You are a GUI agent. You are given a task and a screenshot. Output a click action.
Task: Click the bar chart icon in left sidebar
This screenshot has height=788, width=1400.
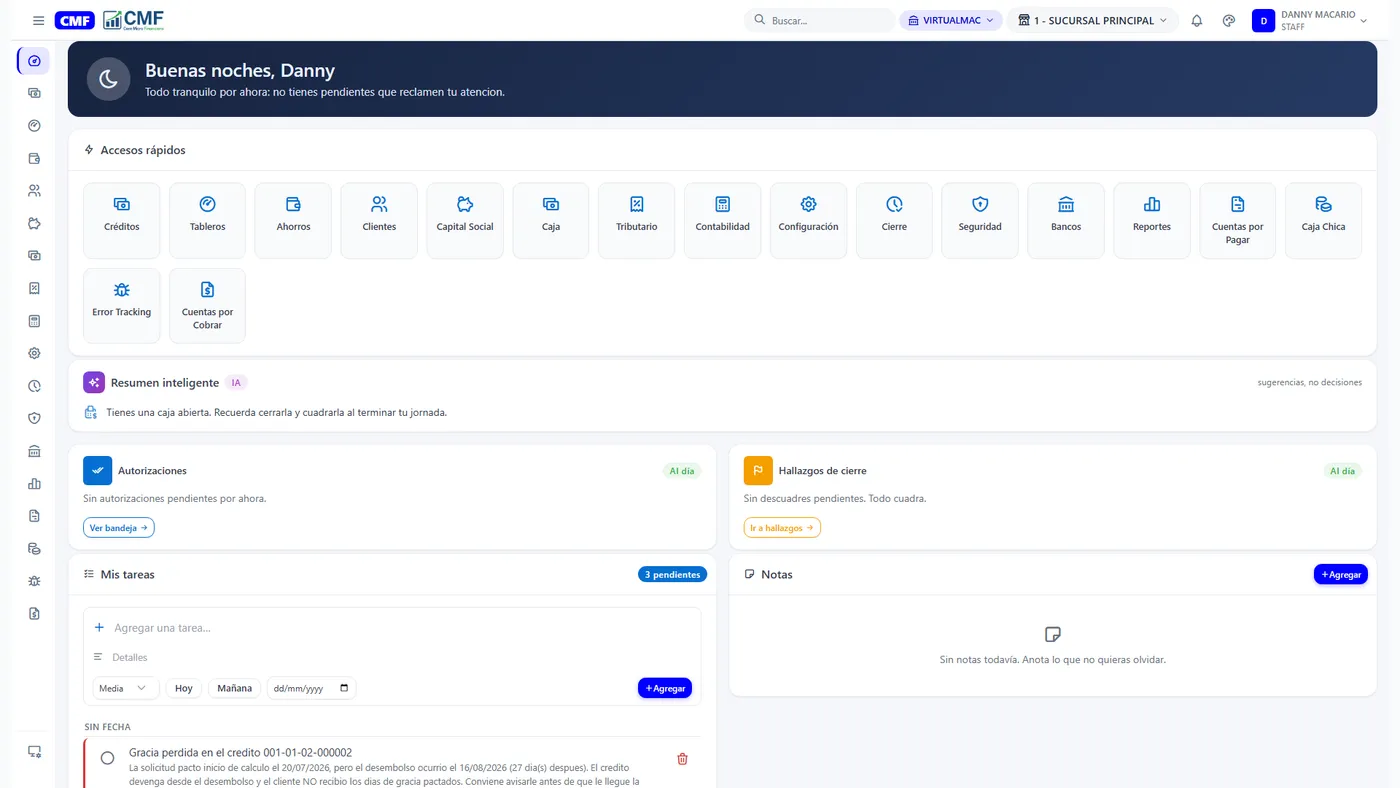point(34,484)
